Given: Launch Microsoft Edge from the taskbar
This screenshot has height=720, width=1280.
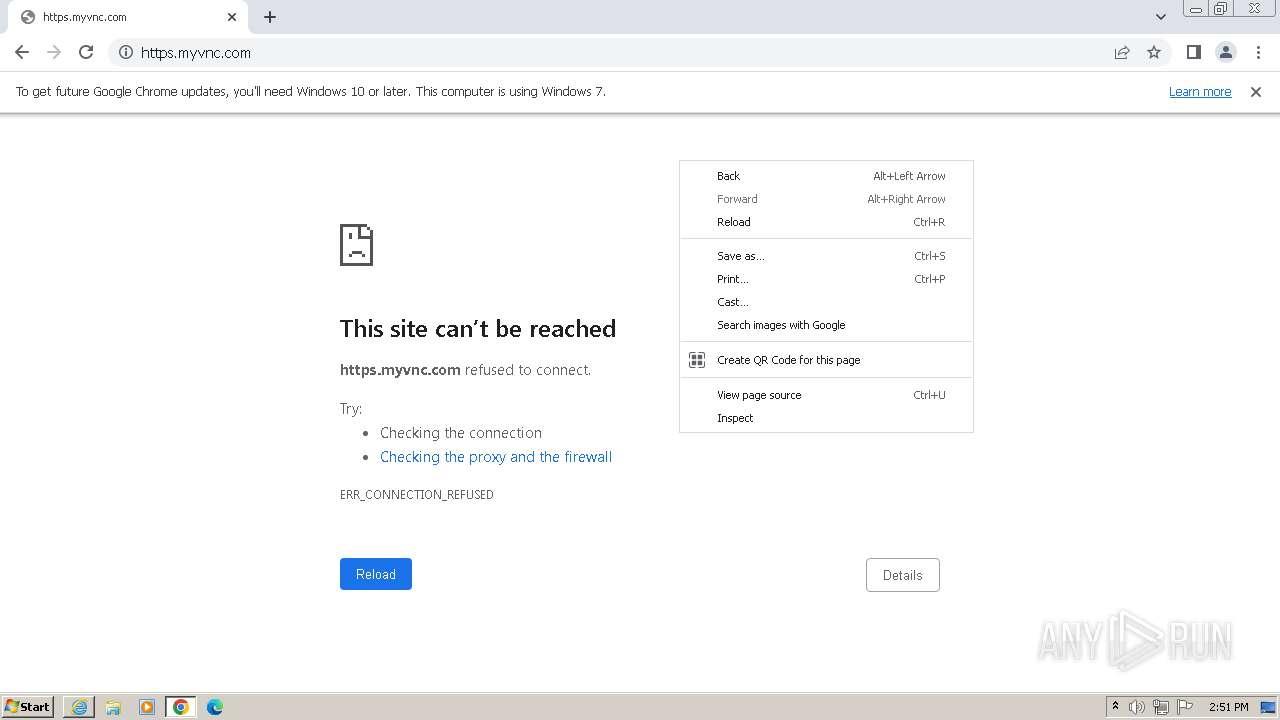Looking at the screenshot, I should 215,707.
